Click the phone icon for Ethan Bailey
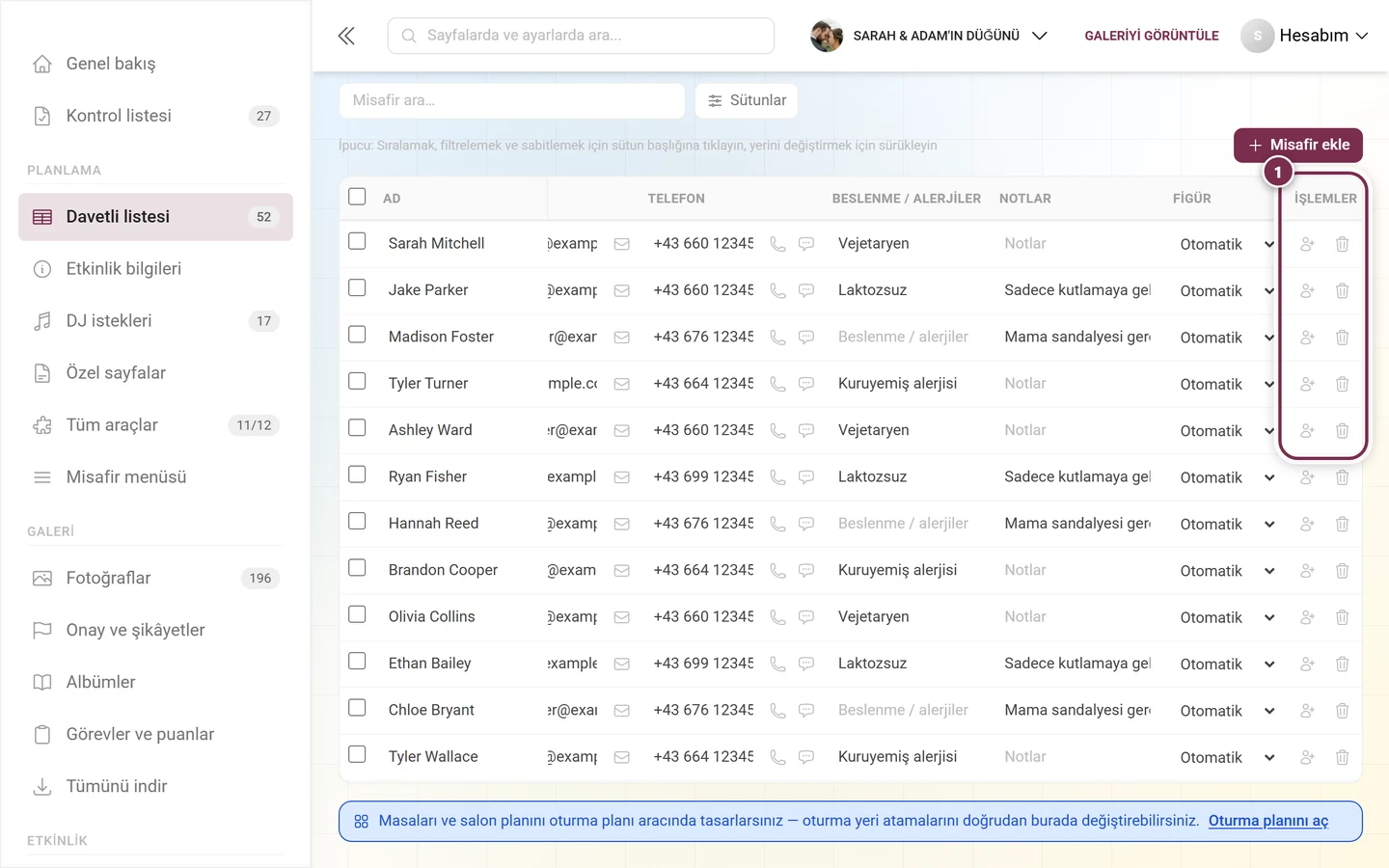The width and height of the screenshot is (1389, 868). point(777,664)
